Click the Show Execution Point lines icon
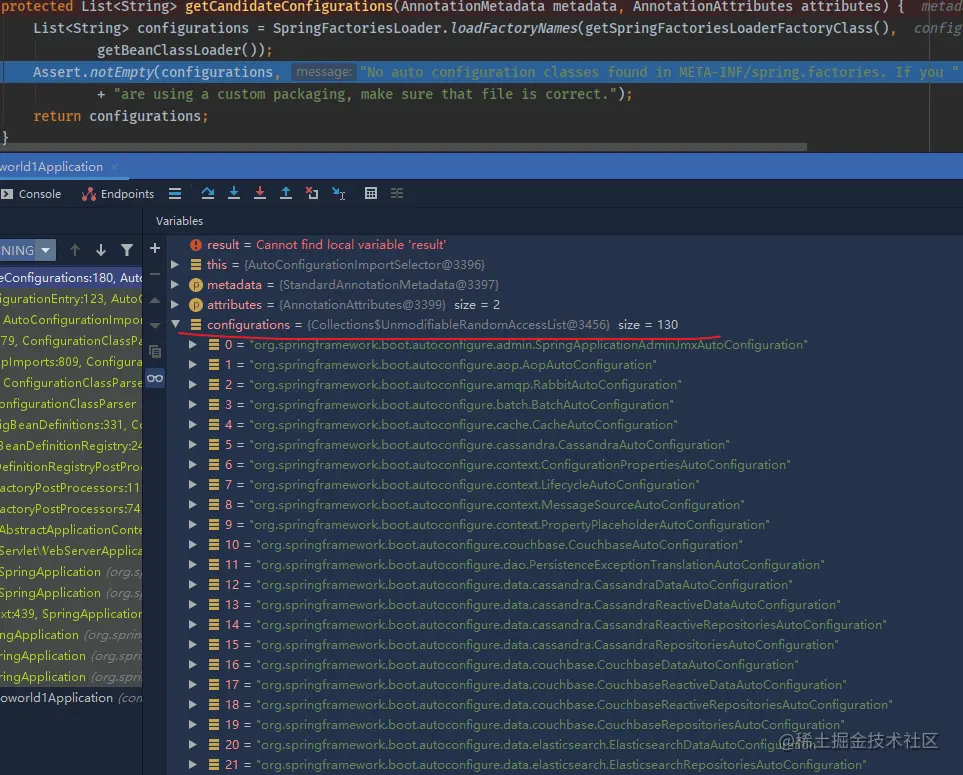The width and height of the screenshot is (963, 775). click(175, 193)
